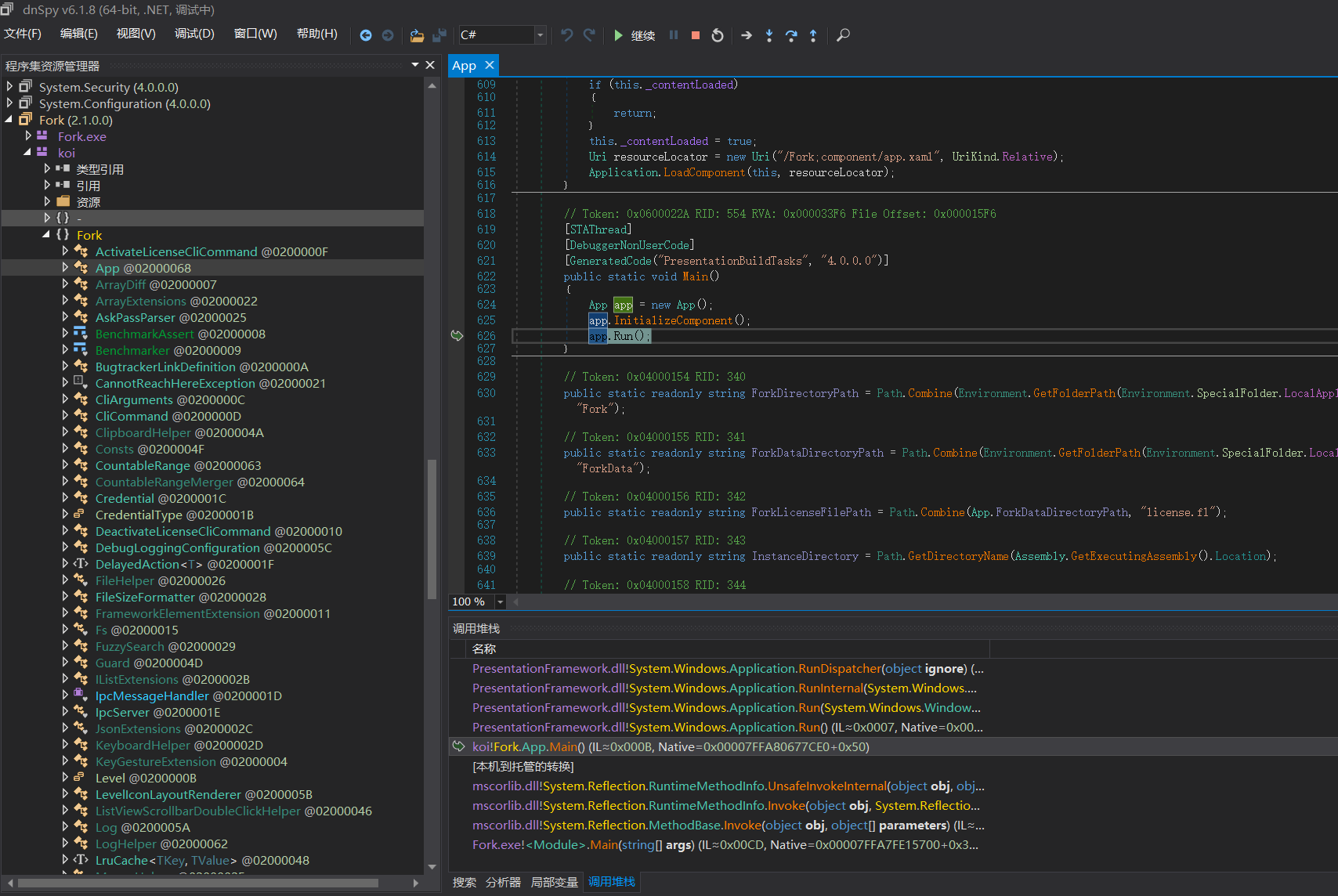Expand the 资源 folder node

(47, 202)
